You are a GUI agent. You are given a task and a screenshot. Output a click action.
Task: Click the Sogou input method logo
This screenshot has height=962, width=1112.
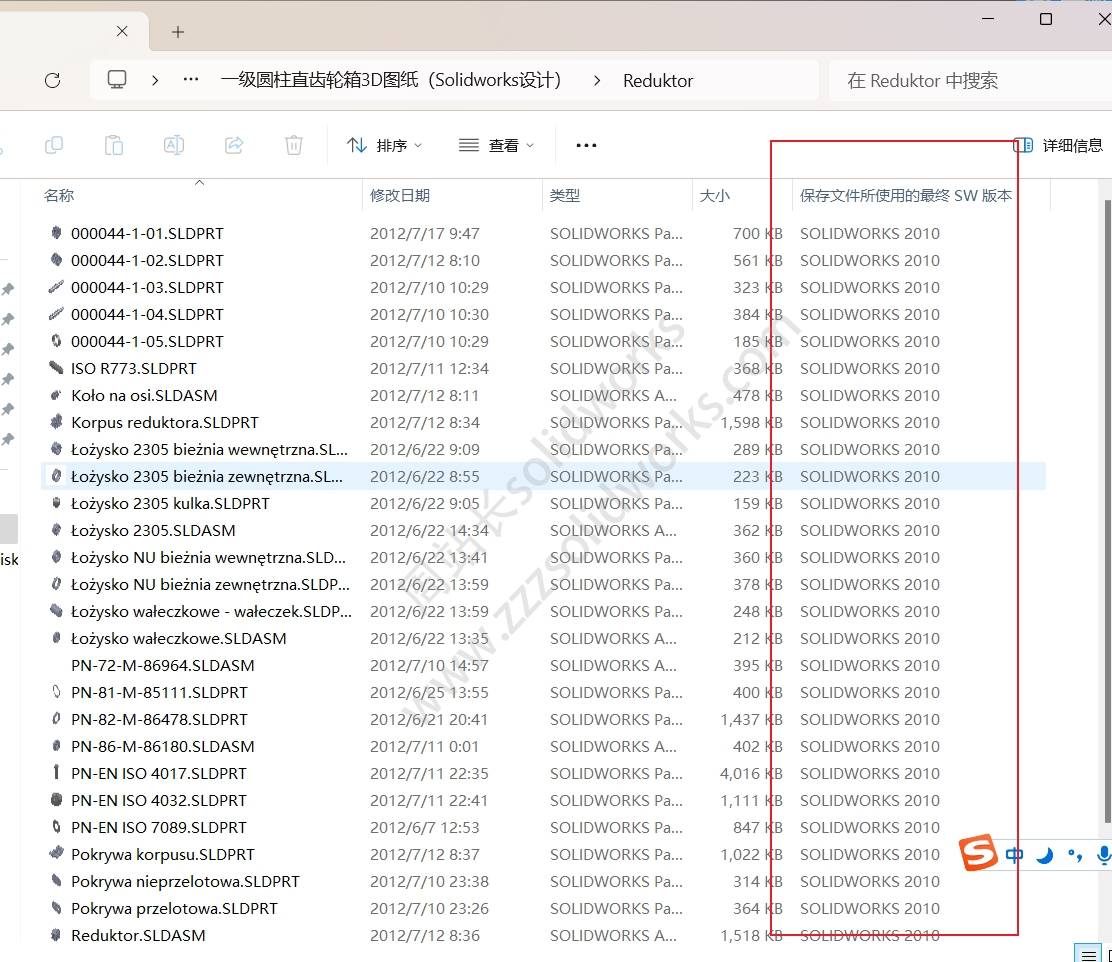pyautogui.click(x=979, y=854)
